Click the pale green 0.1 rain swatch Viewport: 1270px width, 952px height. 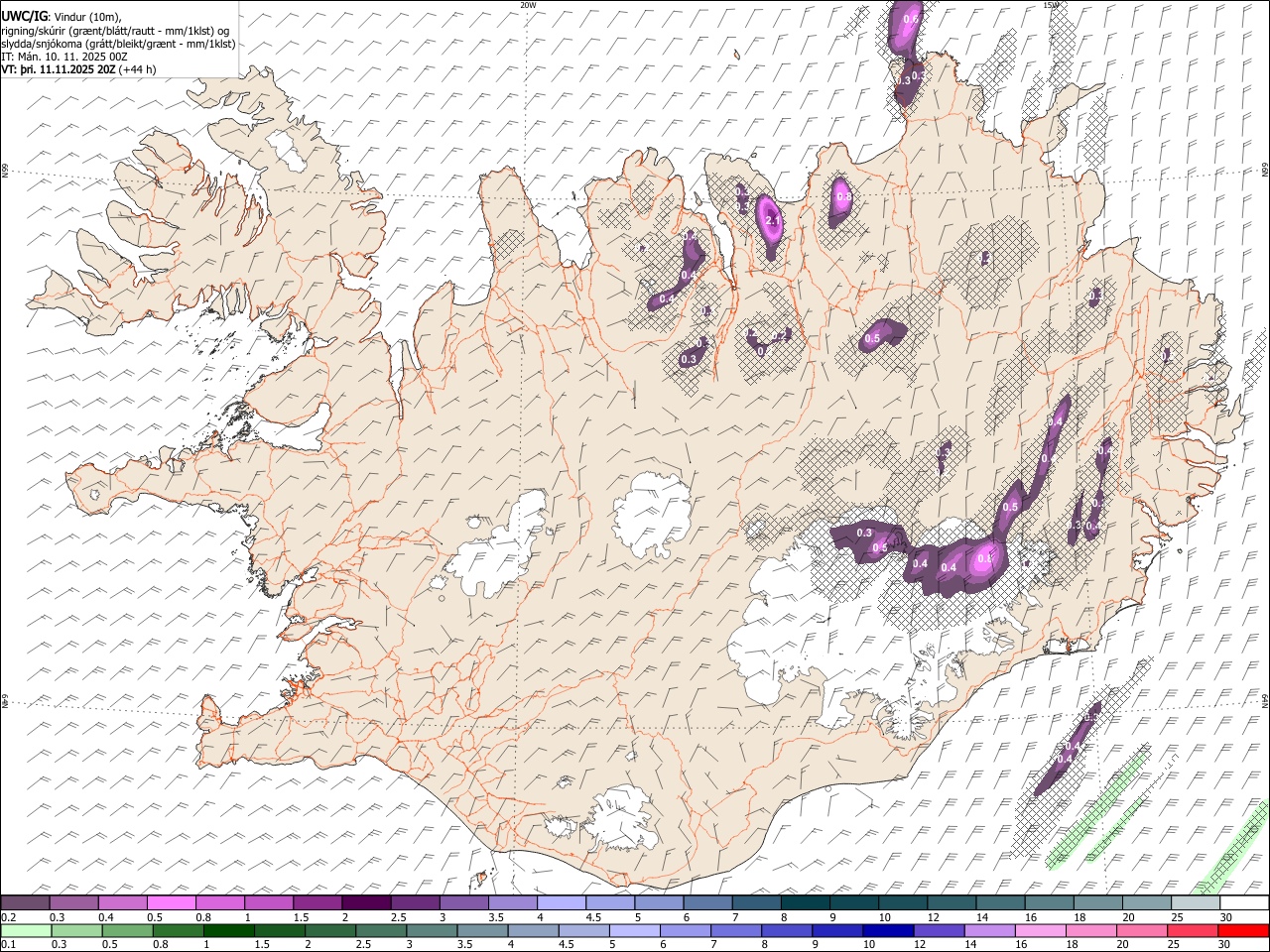26,930
